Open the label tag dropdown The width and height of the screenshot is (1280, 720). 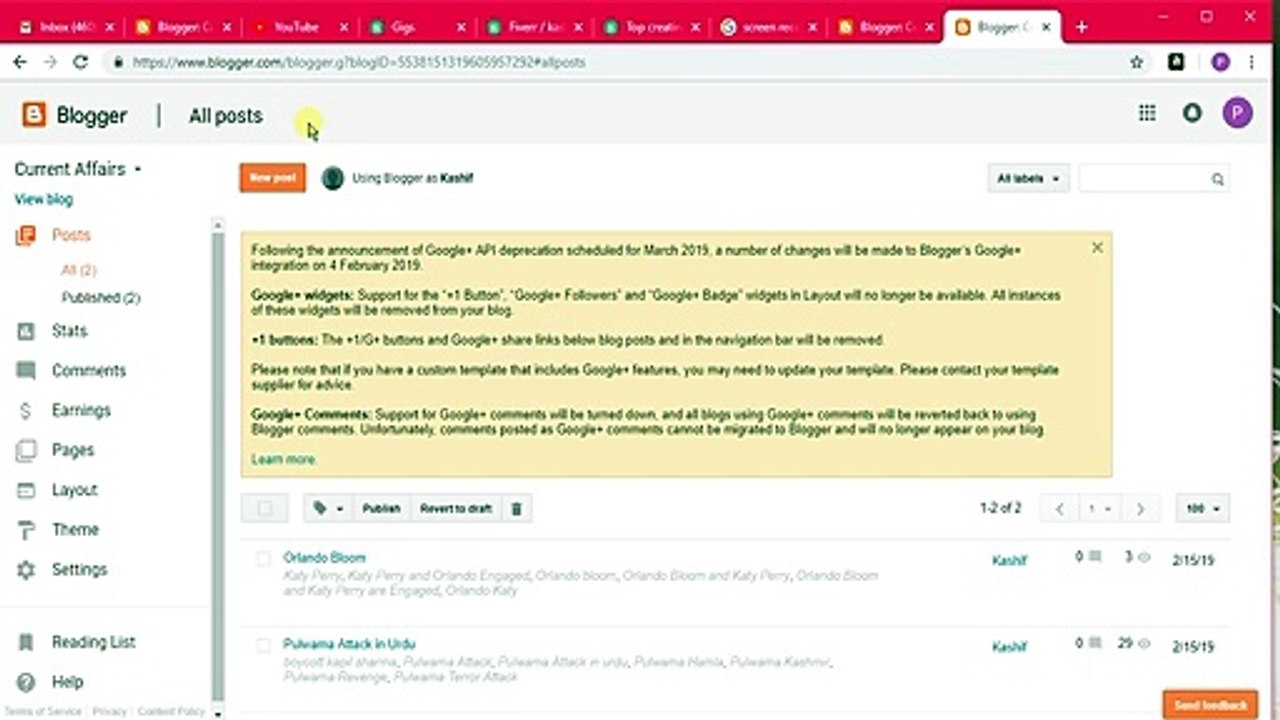coord(328,509)
